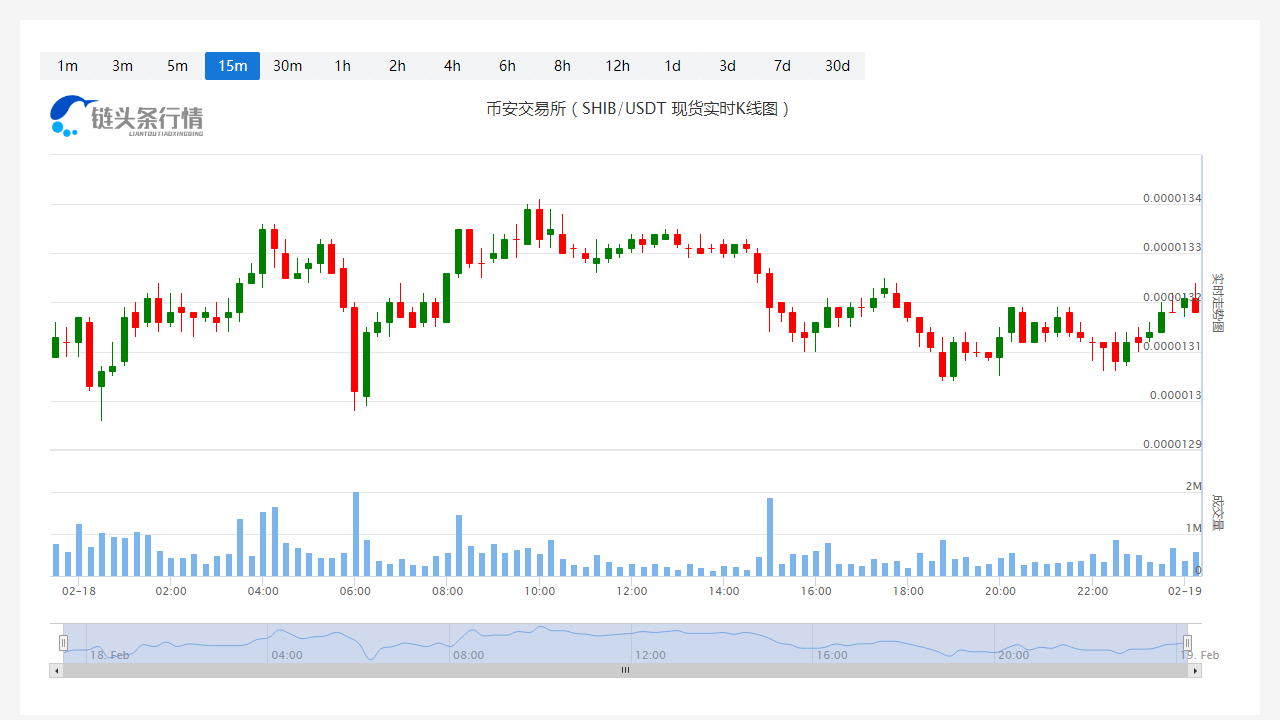The height and width of the screenshot is (720, 1280).
Task: Click the scrollbar right arrow button
Action: click(x=1195, y=671)
